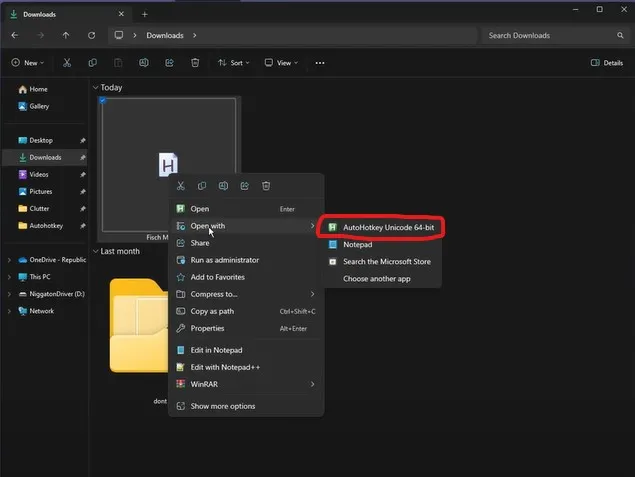635x477 pixels.
Task: Click the Search Downloads field
Action: click(x=554, y=36)
